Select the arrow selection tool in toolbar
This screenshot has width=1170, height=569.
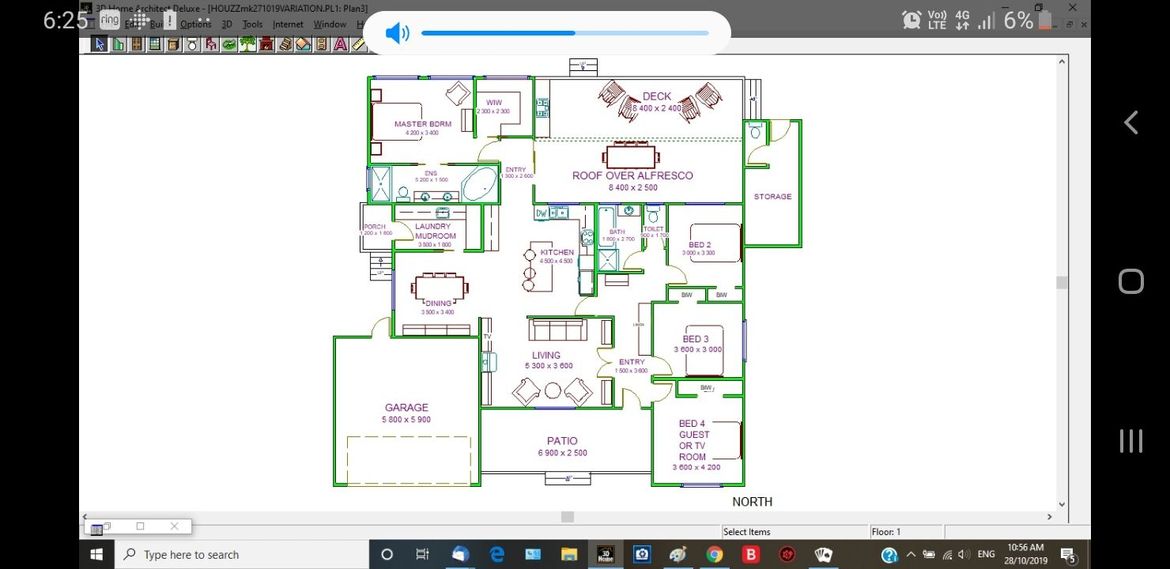pyautogui.click(x=100, y=44)
